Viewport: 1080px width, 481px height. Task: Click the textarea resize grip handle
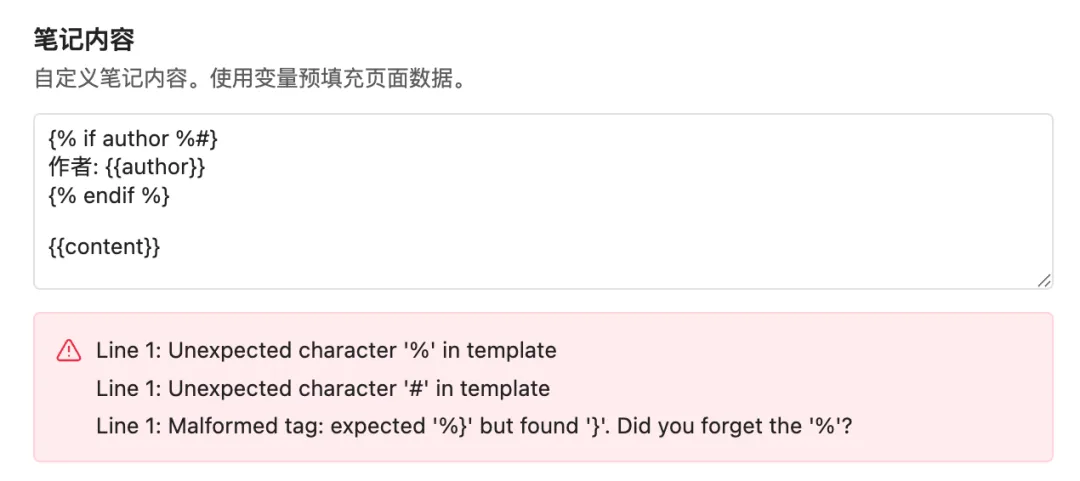tap(1044, 280)
